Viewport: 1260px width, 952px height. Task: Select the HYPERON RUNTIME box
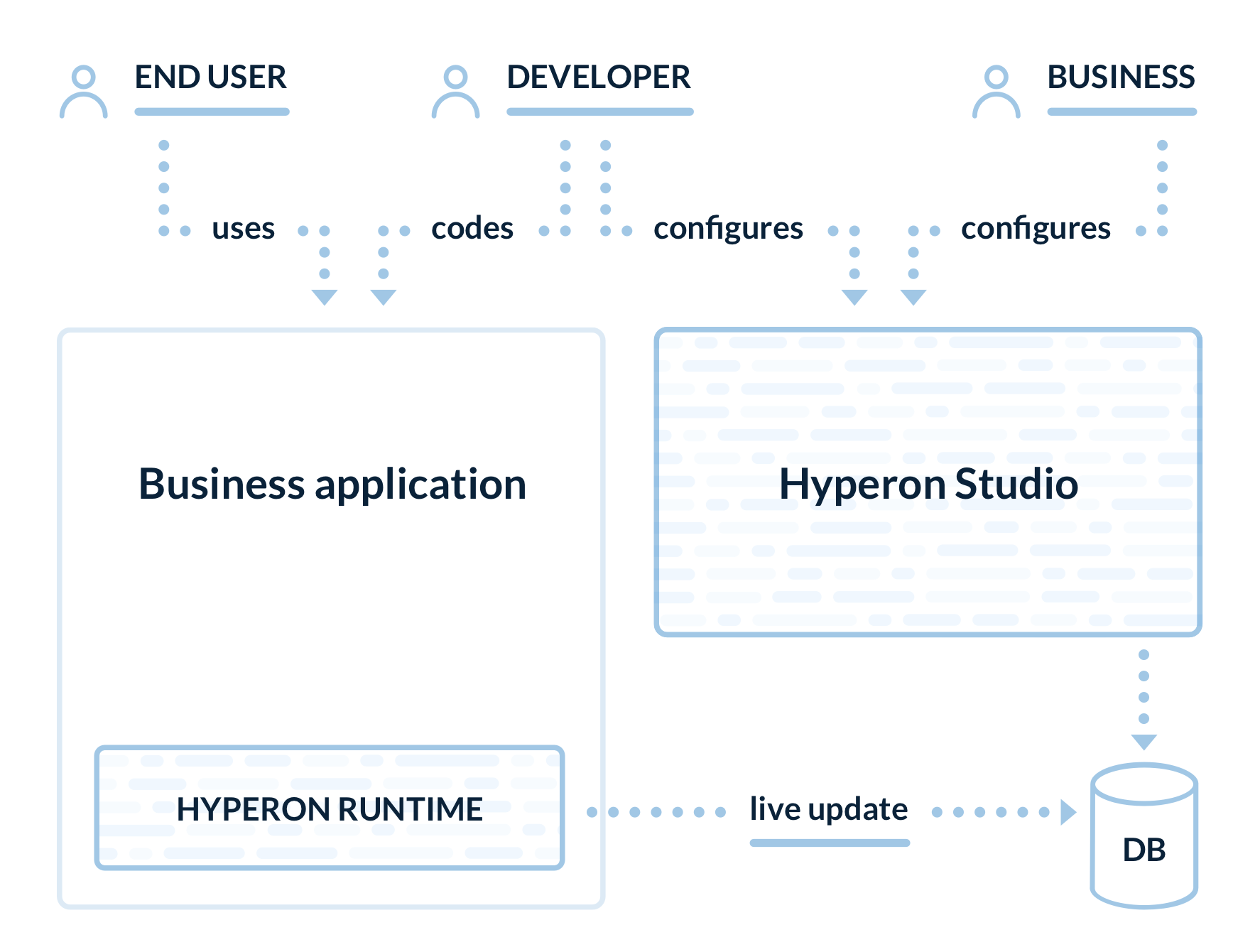point(330,808)
